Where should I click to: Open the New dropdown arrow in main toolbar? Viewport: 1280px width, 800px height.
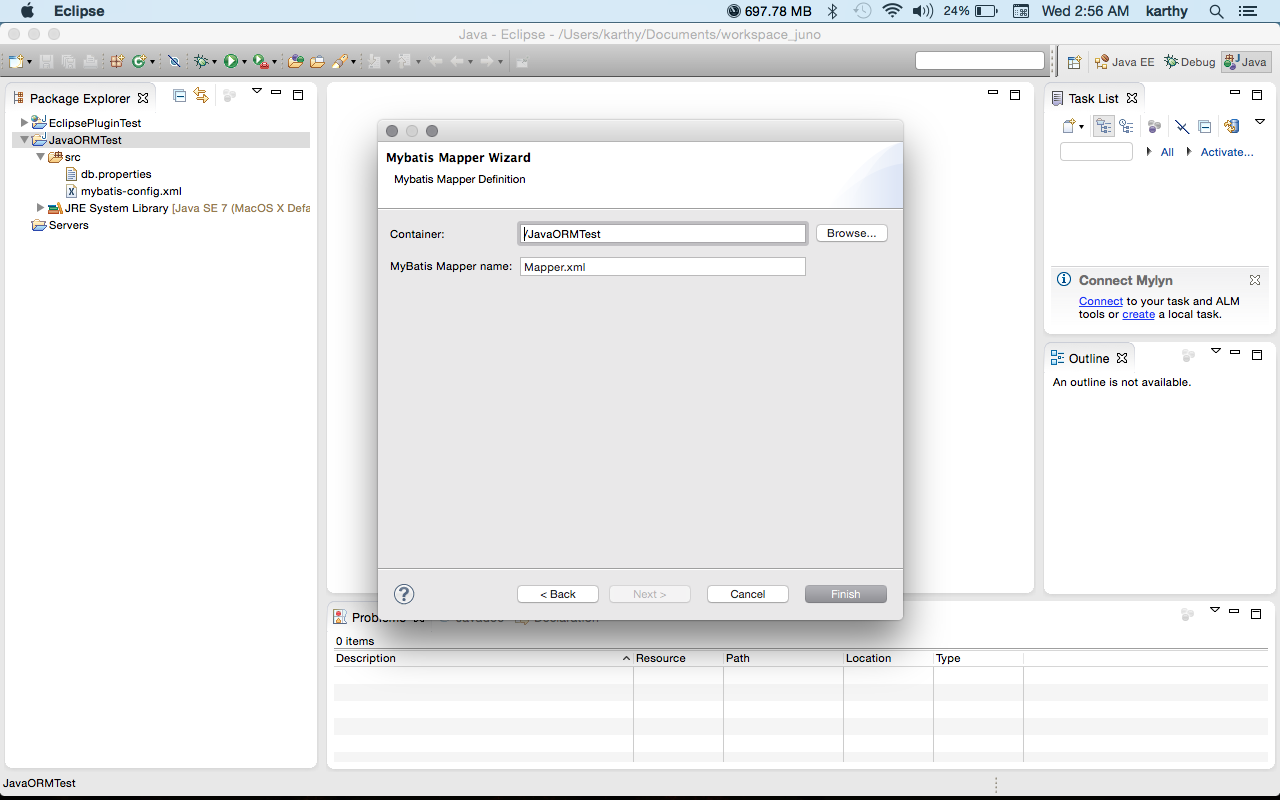pyautogui.click(x=29, y=62)
